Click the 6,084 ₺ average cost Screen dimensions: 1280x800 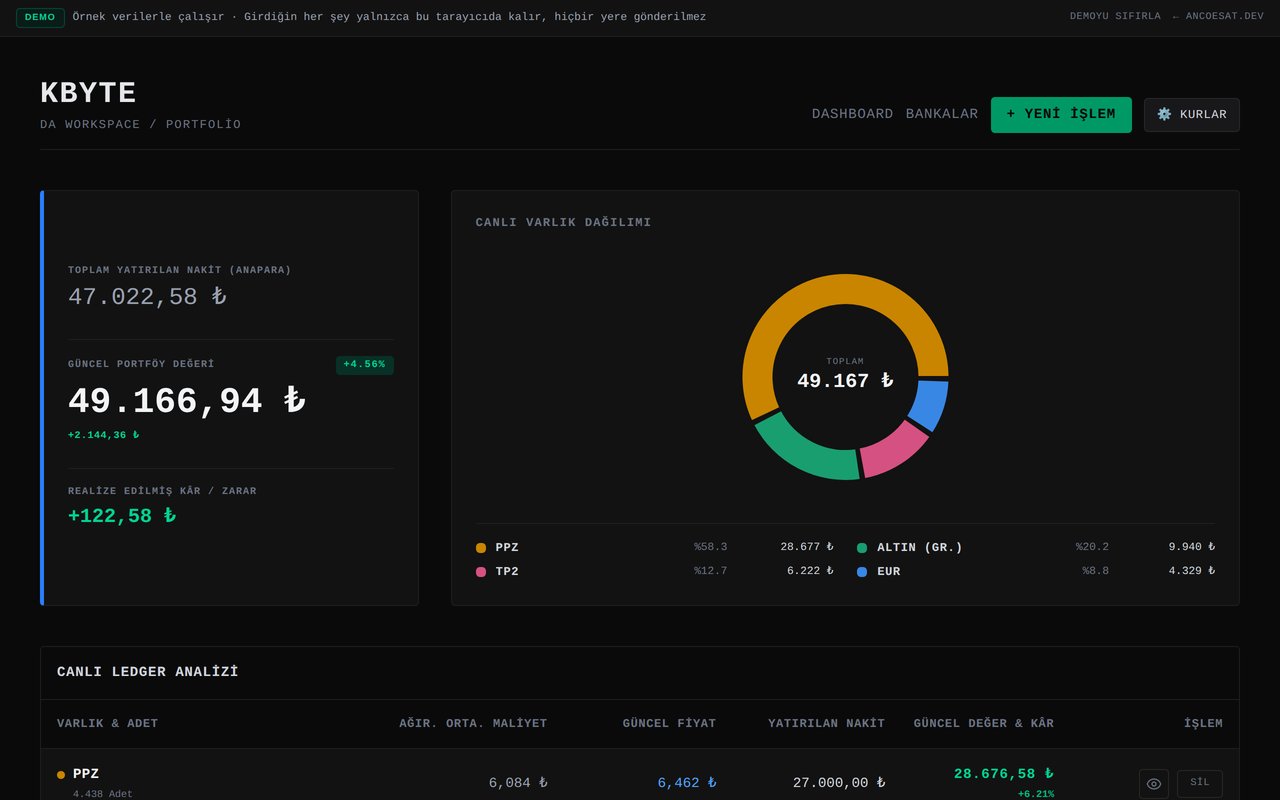pyautogui.click(x=518, y=783)
